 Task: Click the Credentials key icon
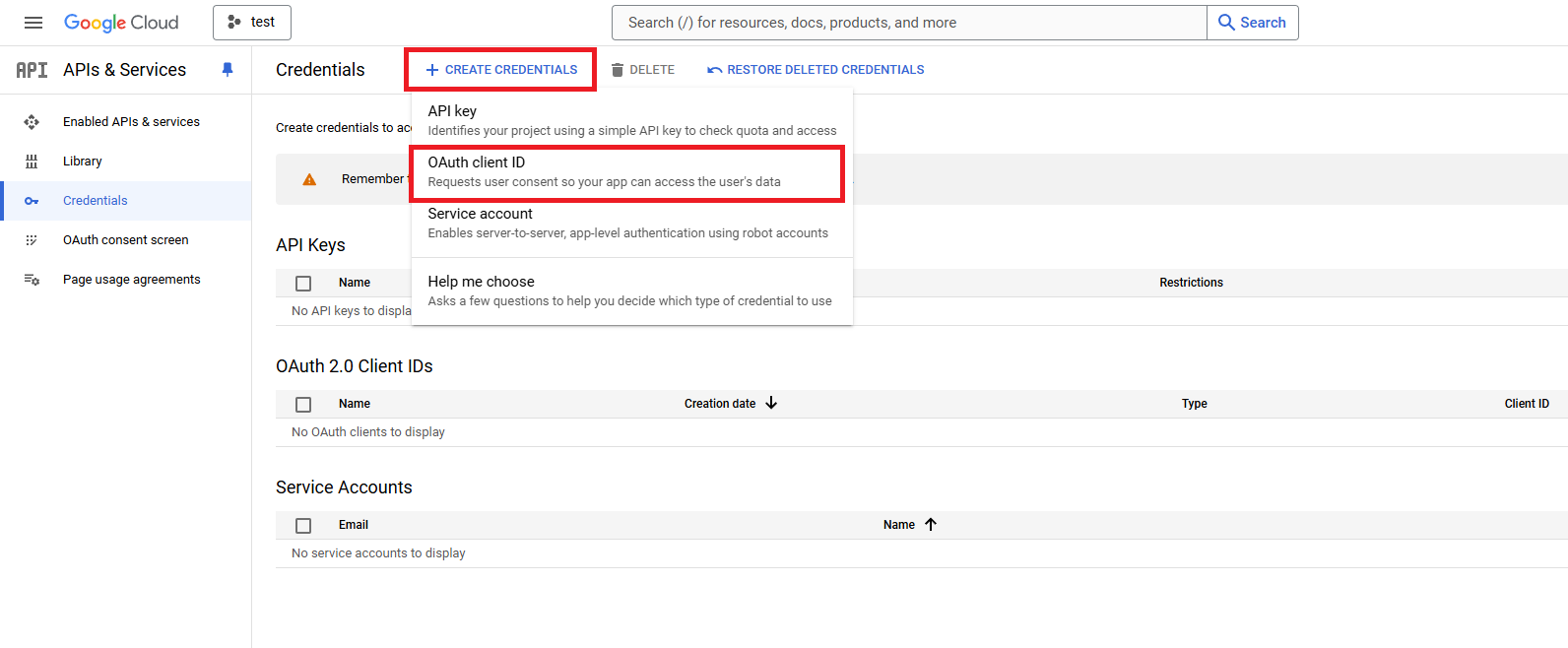(x=32, y=201)
